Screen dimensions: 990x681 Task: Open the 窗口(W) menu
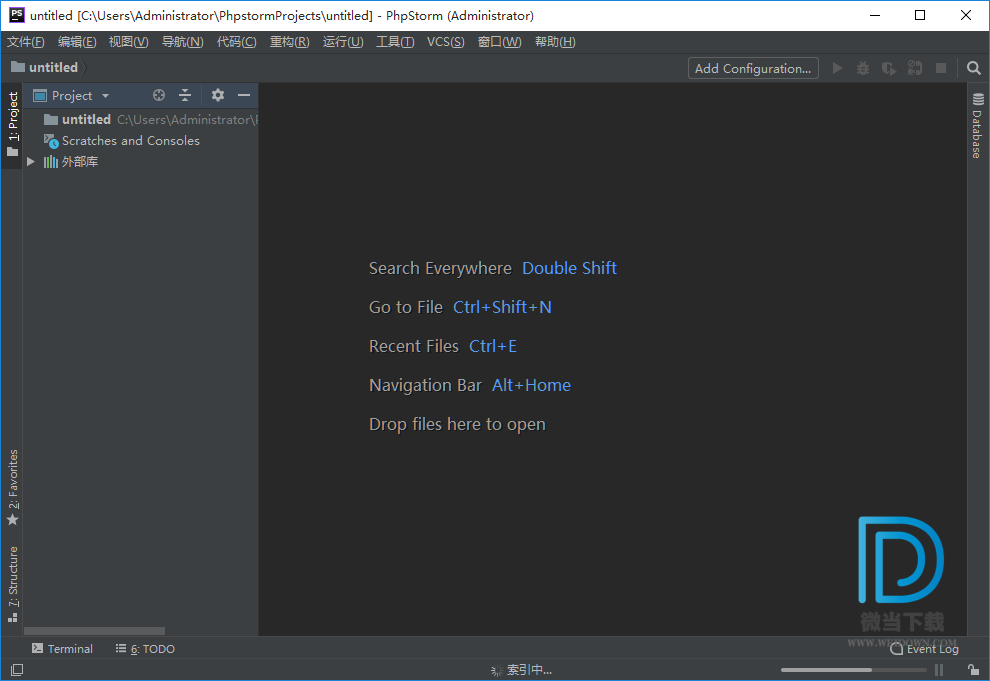pyautogui.click(x=499, y=42)
